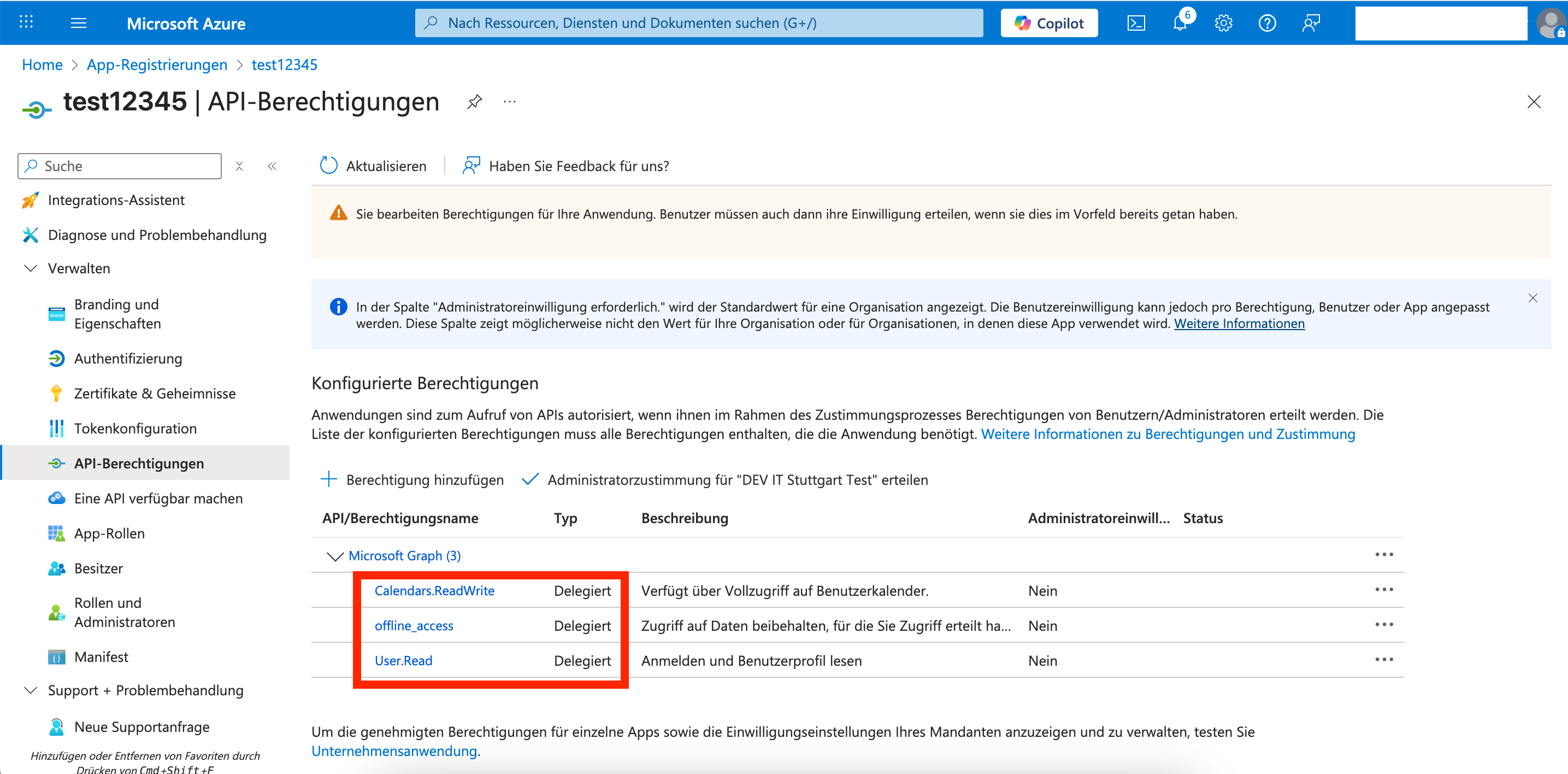
Task: Select Tokenkonfiguration in the sidebar
Action: (135, 429)
